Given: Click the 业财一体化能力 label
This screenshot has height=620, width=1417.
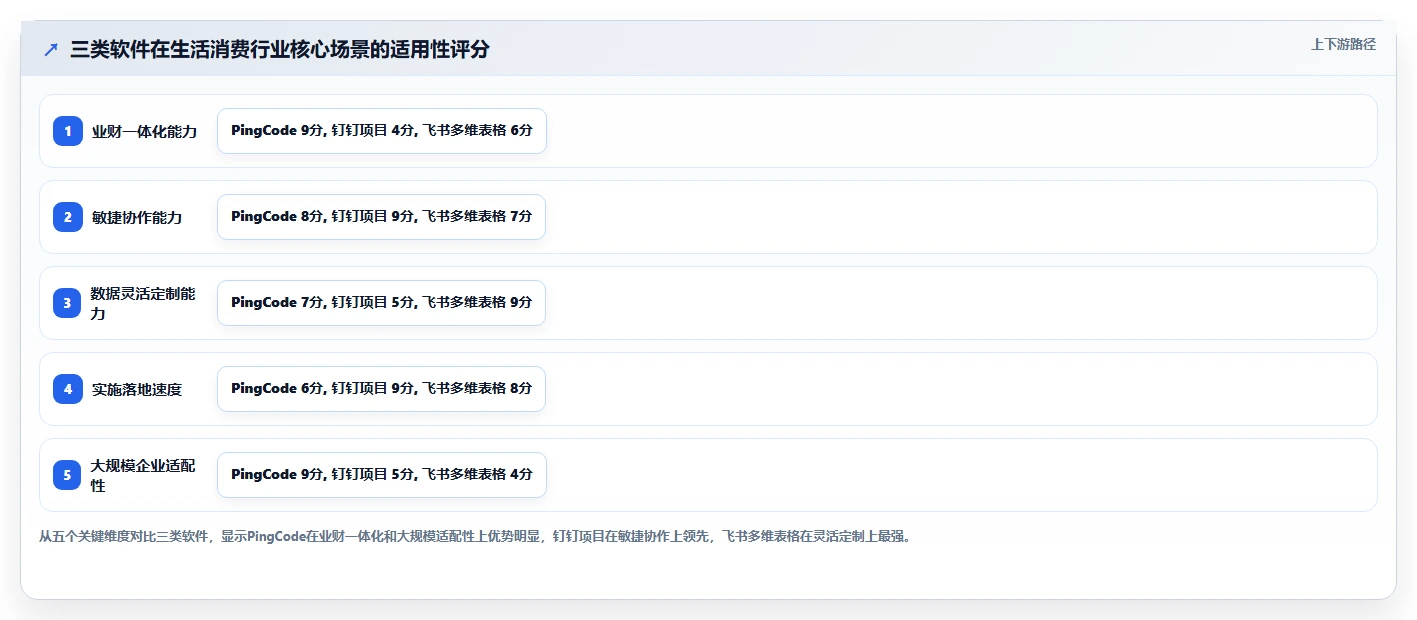Looking at the screenshot, I should (x=144, y=131).
